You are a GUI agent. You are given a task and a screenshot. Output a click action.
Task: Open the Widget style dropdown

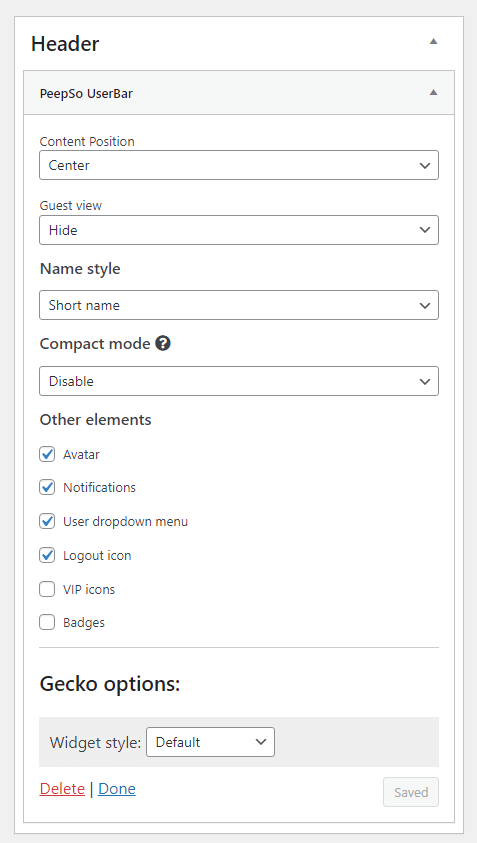click(x=210, y=742)
